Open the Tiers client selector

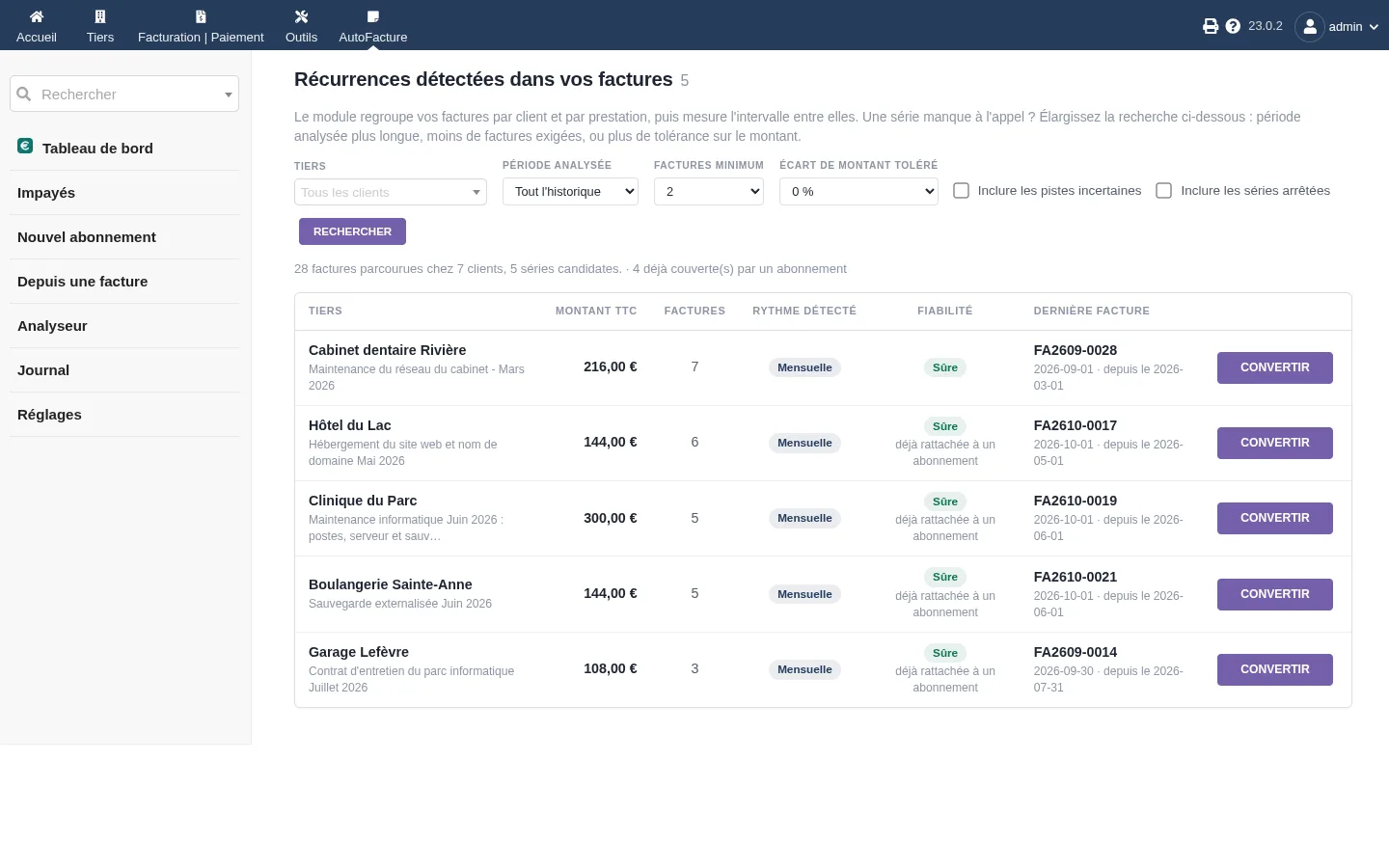391,192
